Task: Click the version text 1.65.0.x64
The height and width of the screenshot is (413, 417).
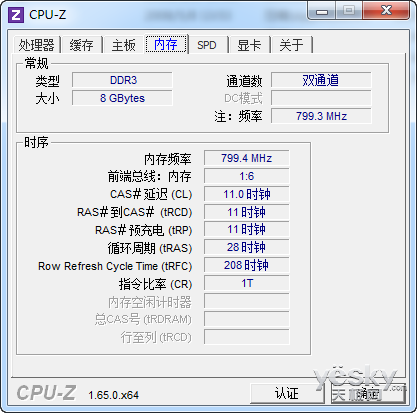Action: (x=114, y=395)
